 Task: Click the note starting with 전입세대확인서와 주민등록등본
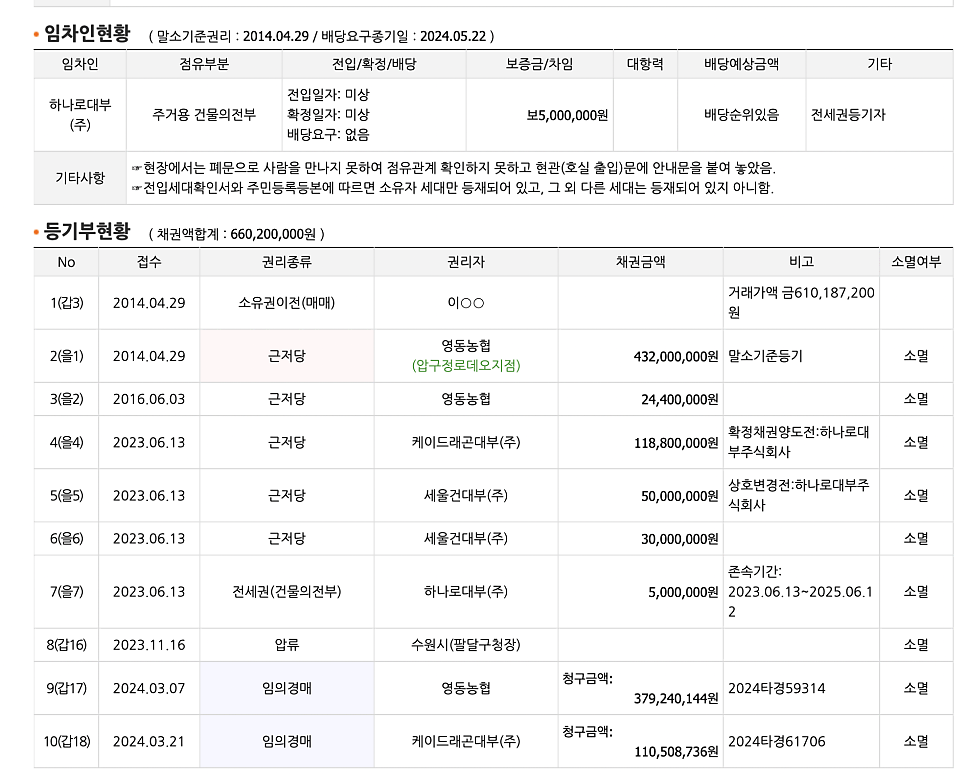point(453,188)
